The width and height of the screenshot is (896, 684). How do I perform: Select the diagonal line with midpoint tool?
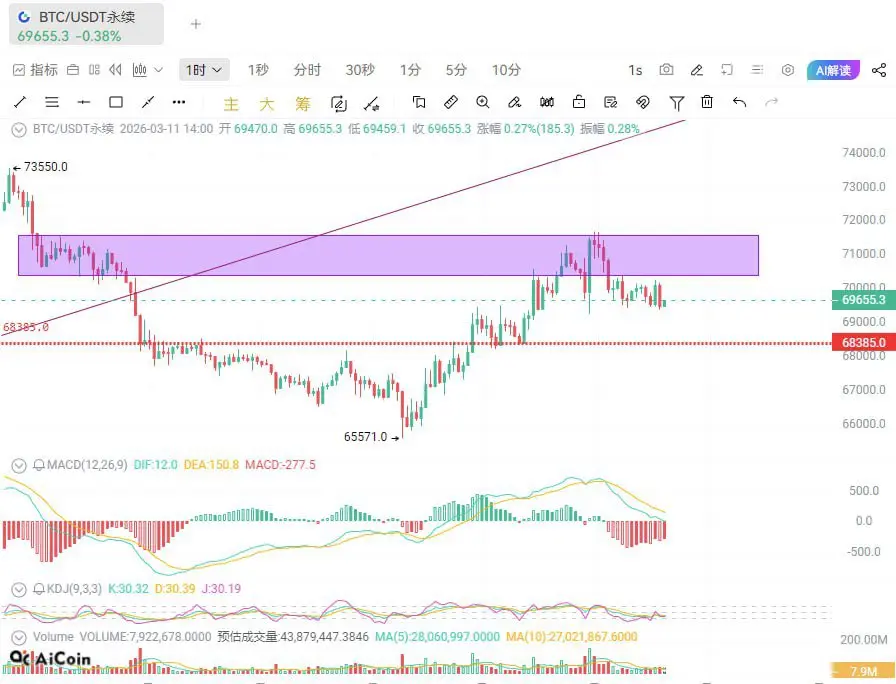coord(148,102)
